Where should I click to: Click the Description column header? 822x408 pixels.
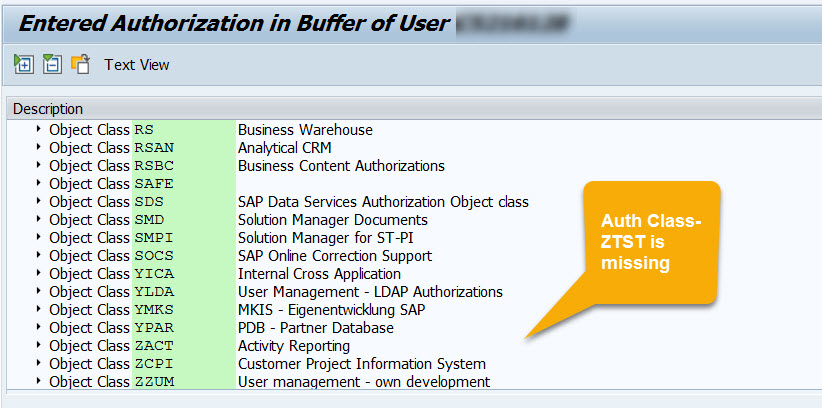pyautogui.click(x=48, y=109)
